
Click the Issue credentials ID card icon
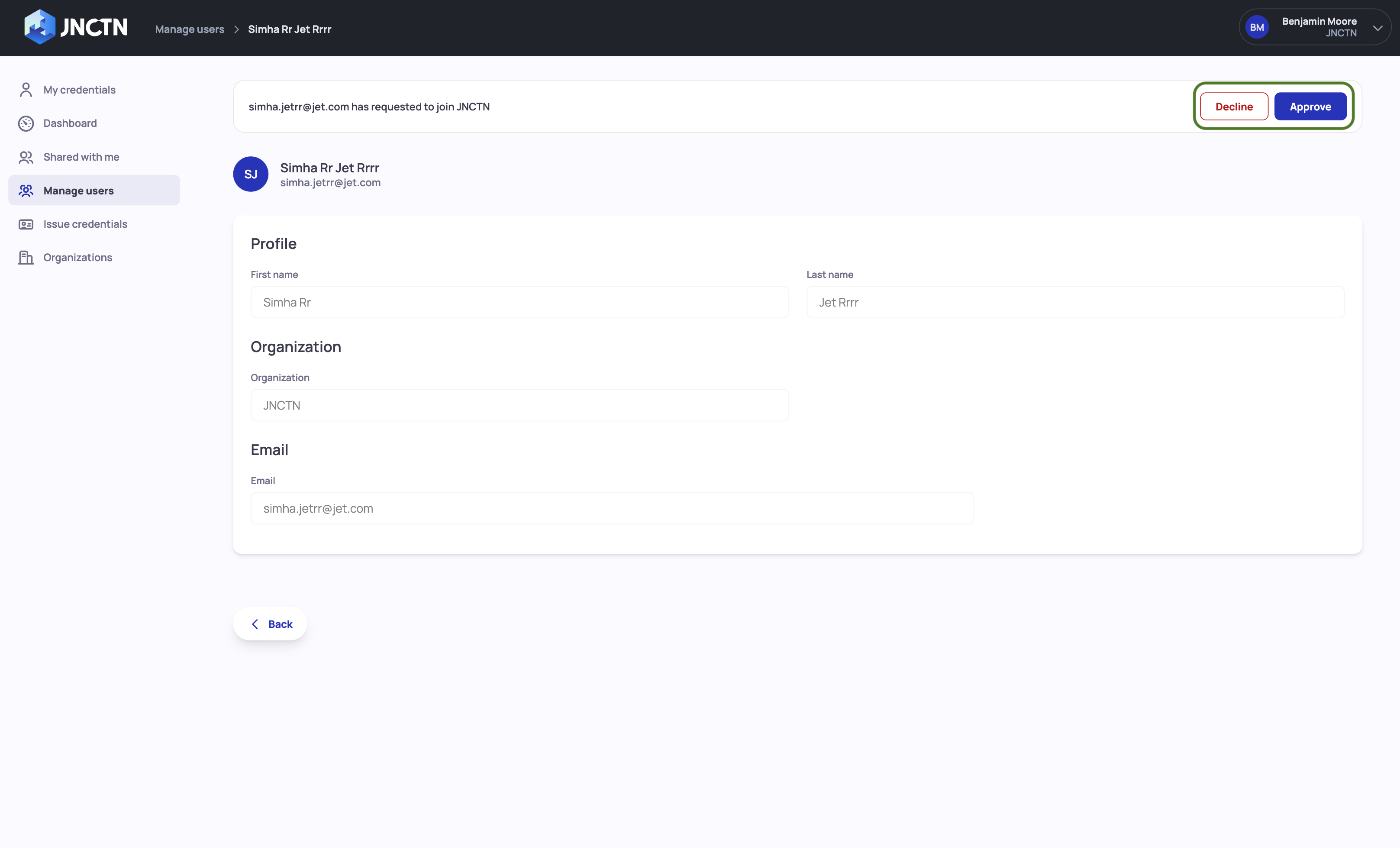pyautogui.click(x=26, y=224)
